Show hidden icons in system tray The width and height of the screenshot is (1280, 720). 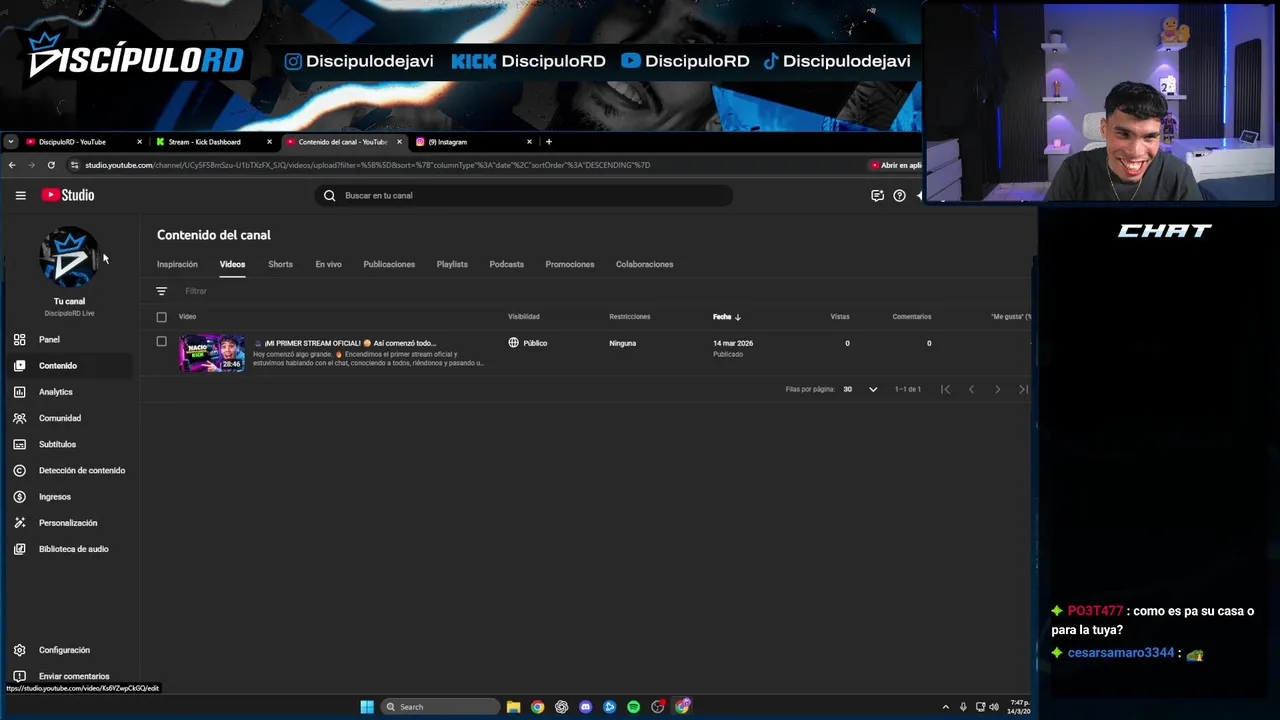(945, 707)
